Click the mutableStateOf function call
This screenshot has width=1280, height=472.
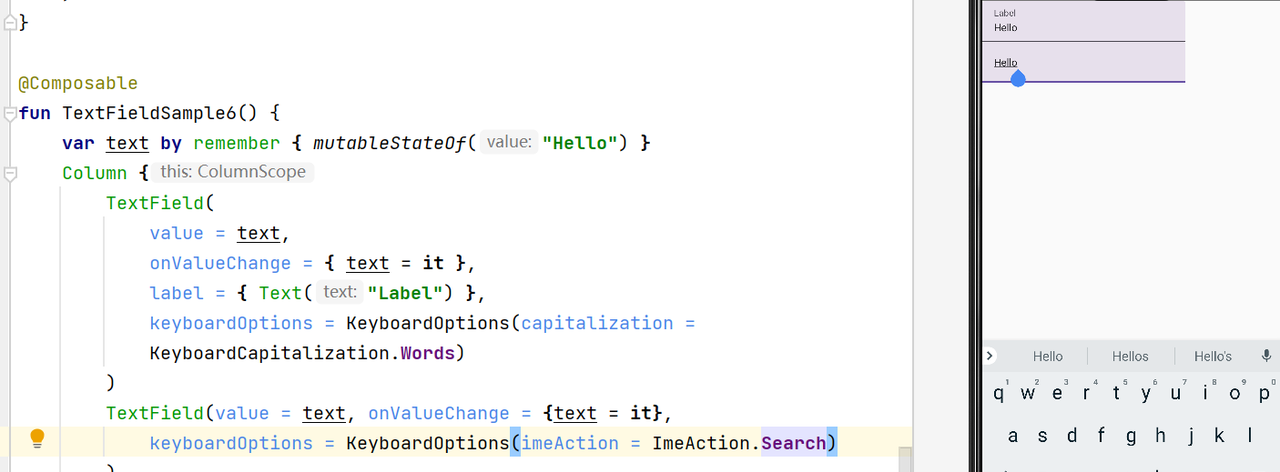click(390, 143)
